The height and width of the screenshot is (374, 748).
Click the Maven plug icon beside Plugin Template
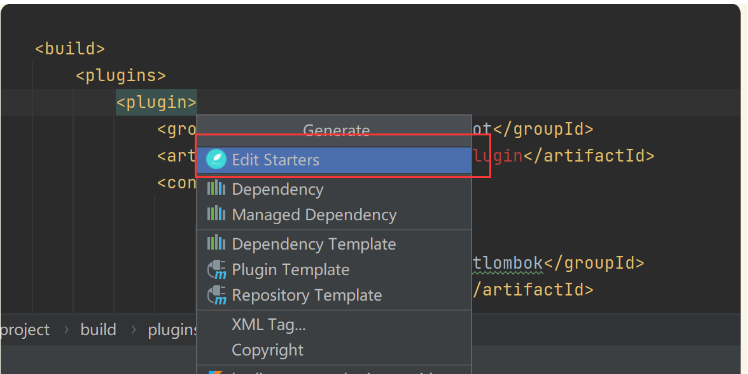point(217,270)
